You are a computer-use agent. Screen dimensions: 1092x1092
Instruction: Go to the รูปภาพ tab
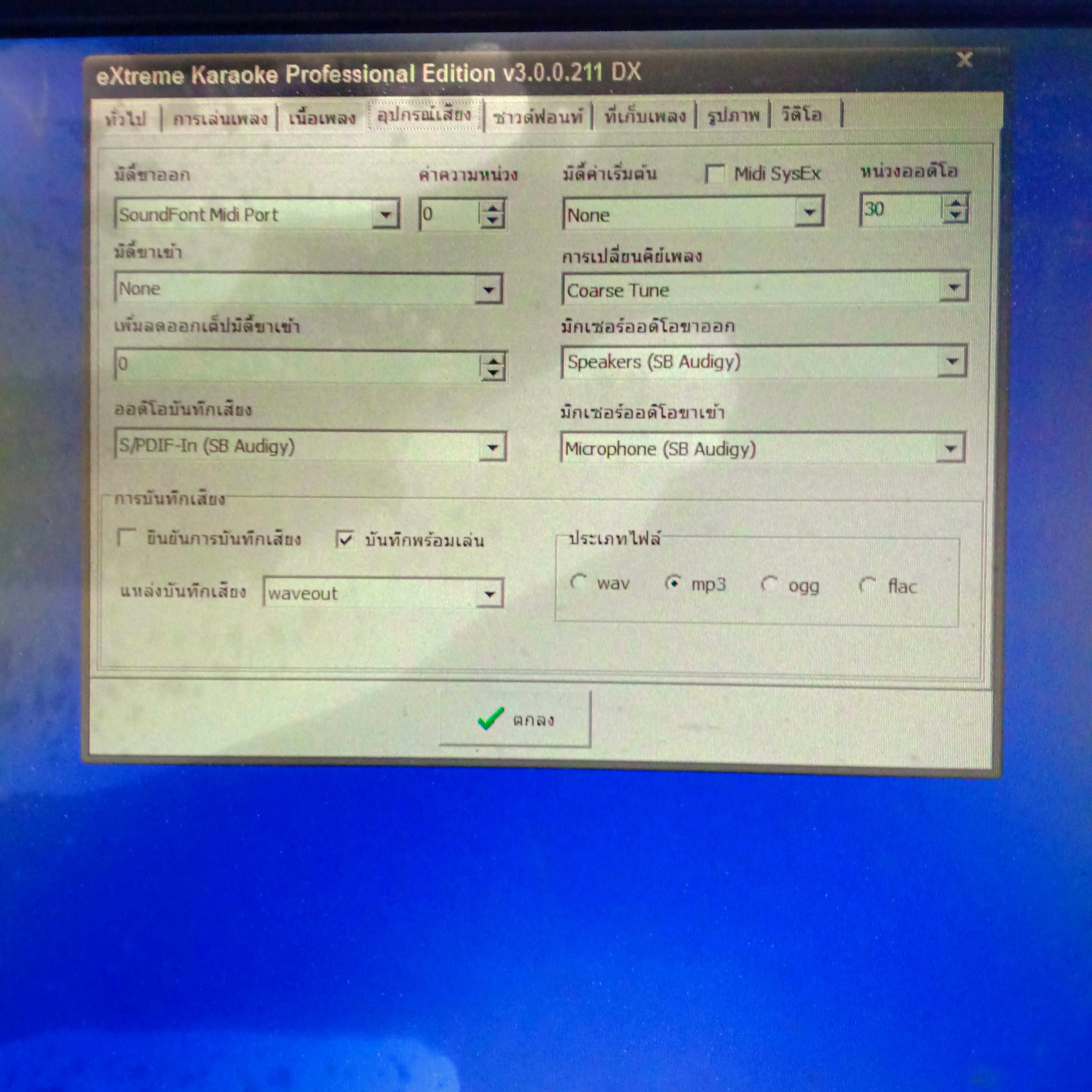[x=733, y=115]
